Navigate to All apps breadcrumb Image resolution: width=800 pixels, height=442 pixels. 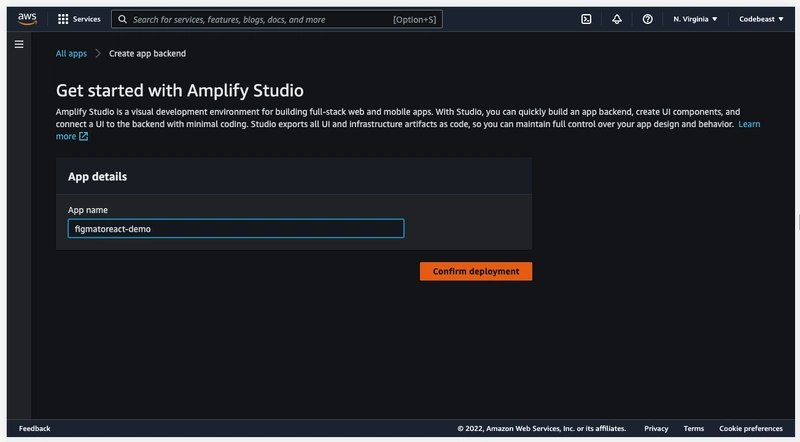click(x=71, y=54)
